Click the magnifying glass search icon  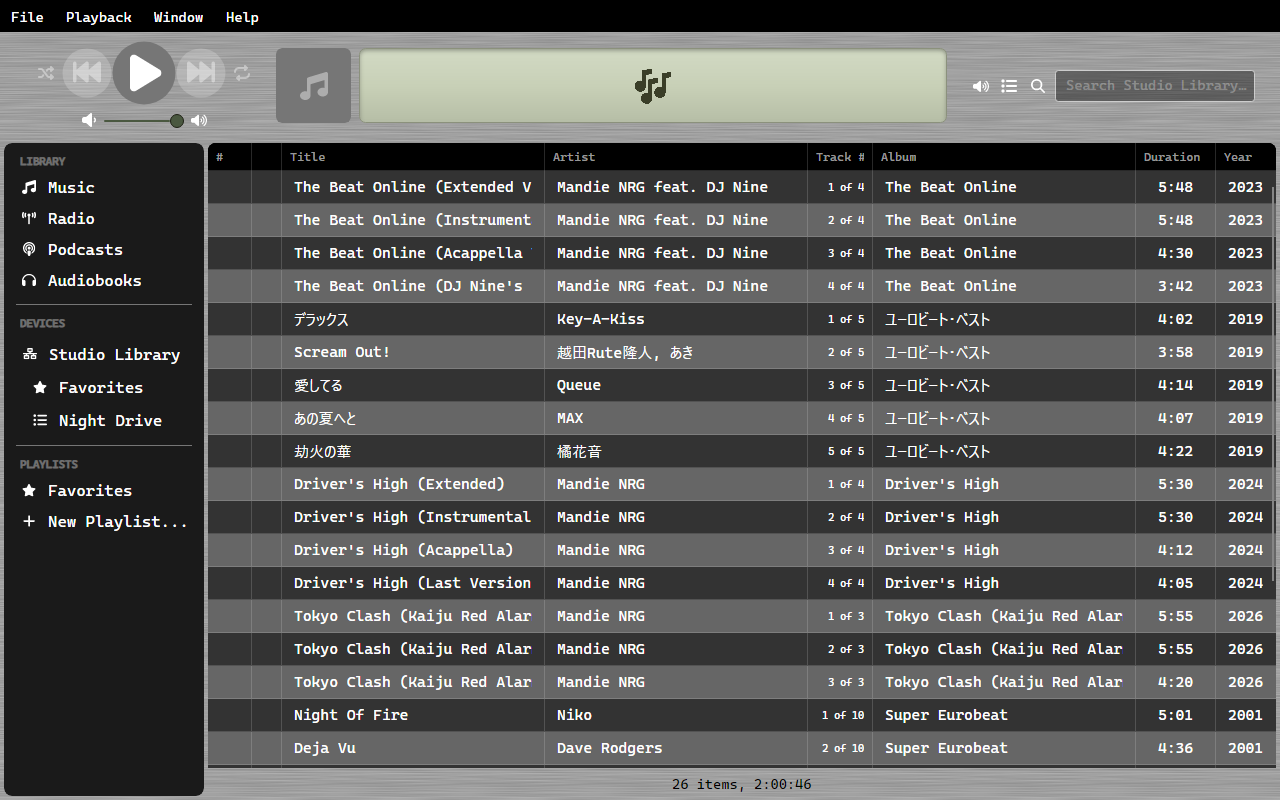click(1038, 86)
